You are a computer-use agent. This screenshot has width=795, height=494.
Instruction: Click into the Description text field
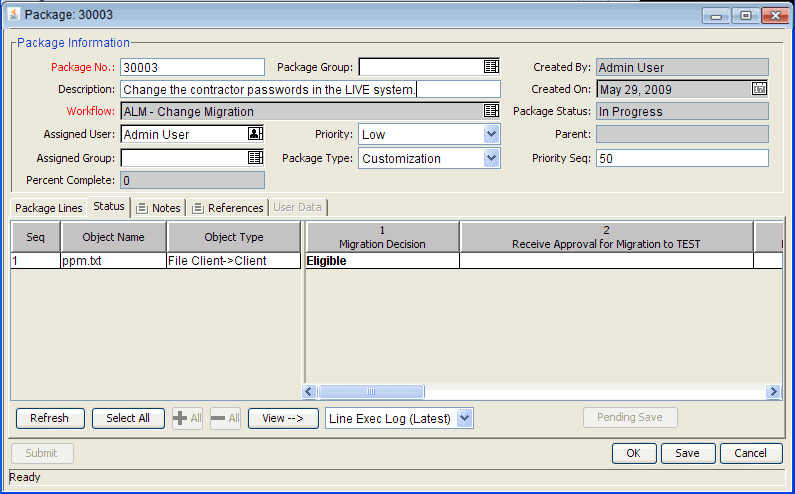point(310,90)
